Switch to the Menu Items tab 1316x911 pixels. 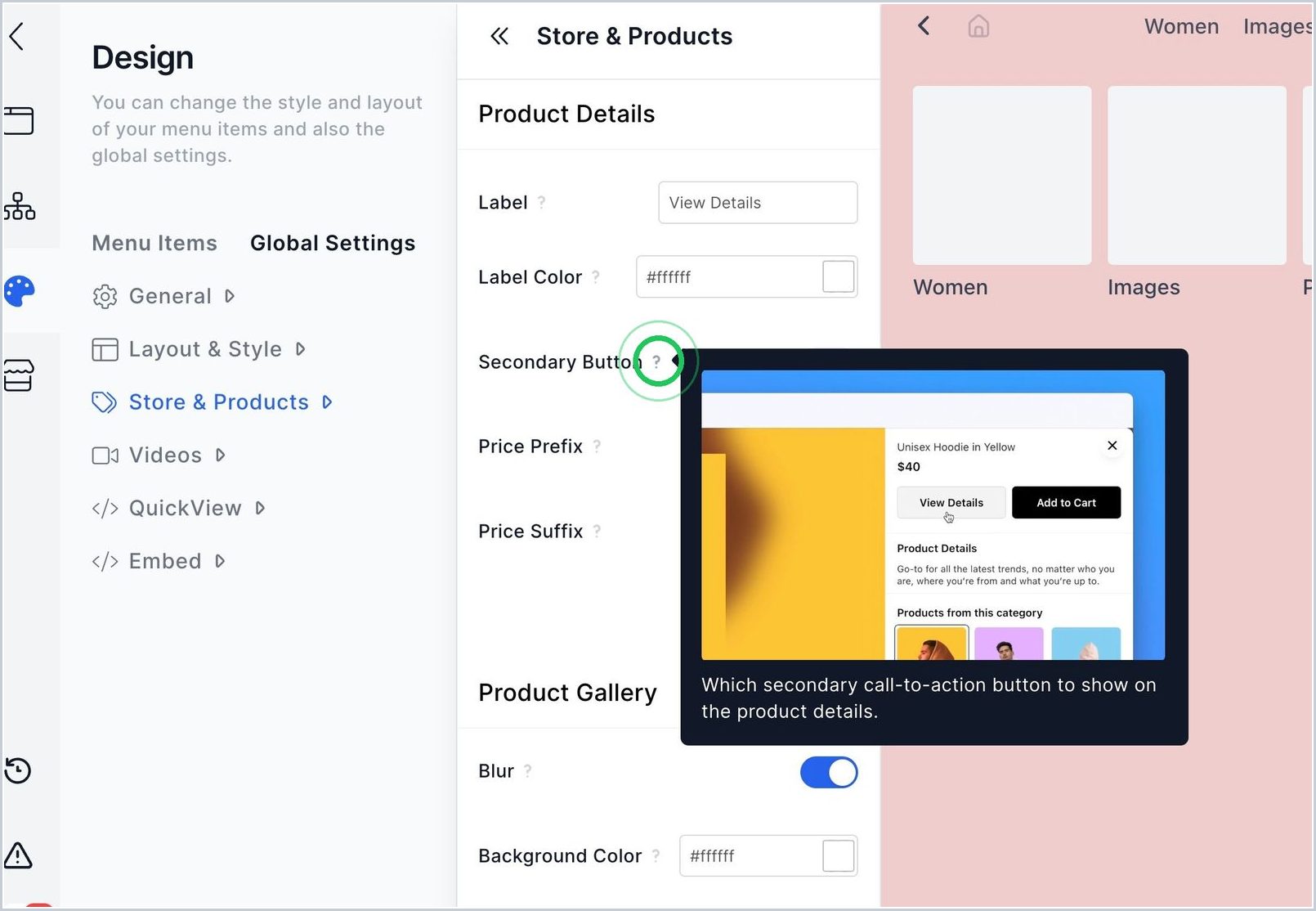pyautogui.click(x=154, y=243)
